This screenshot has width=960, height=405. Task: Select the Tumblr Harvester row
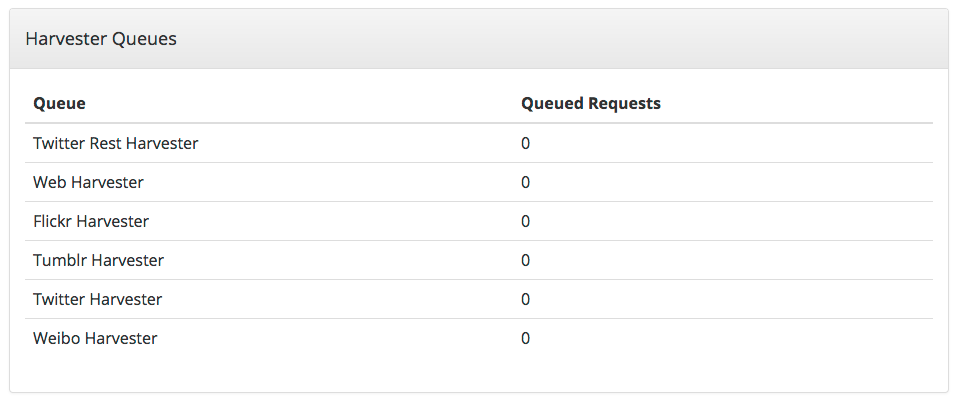pos(479,261)
